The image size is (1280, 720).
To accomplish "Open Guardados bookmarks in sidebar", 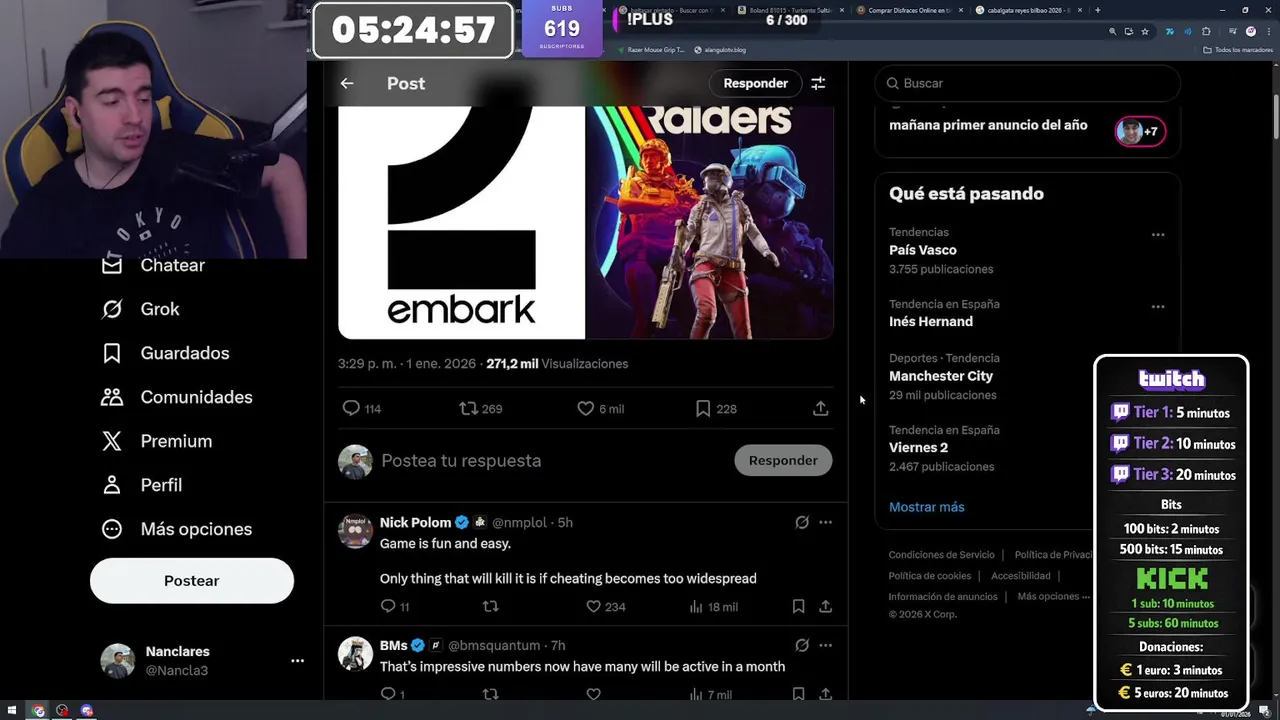I will 165,353.
